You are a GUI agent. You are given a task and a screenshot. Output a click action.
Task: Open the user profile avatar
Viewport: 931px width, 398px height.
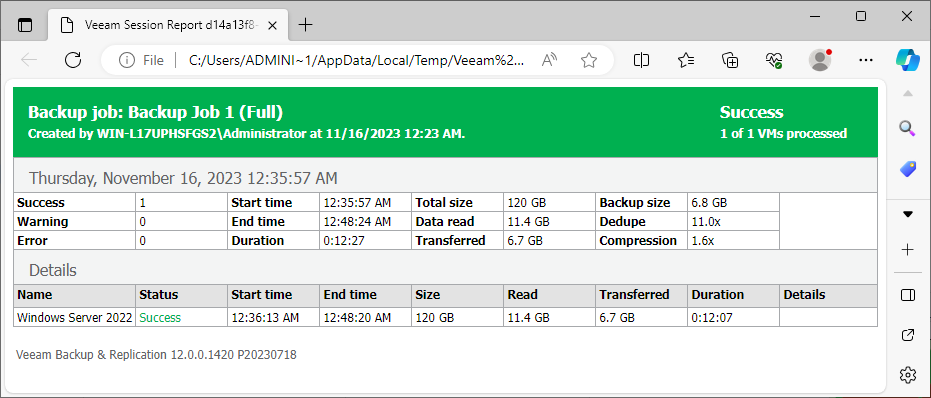point(819,59)
